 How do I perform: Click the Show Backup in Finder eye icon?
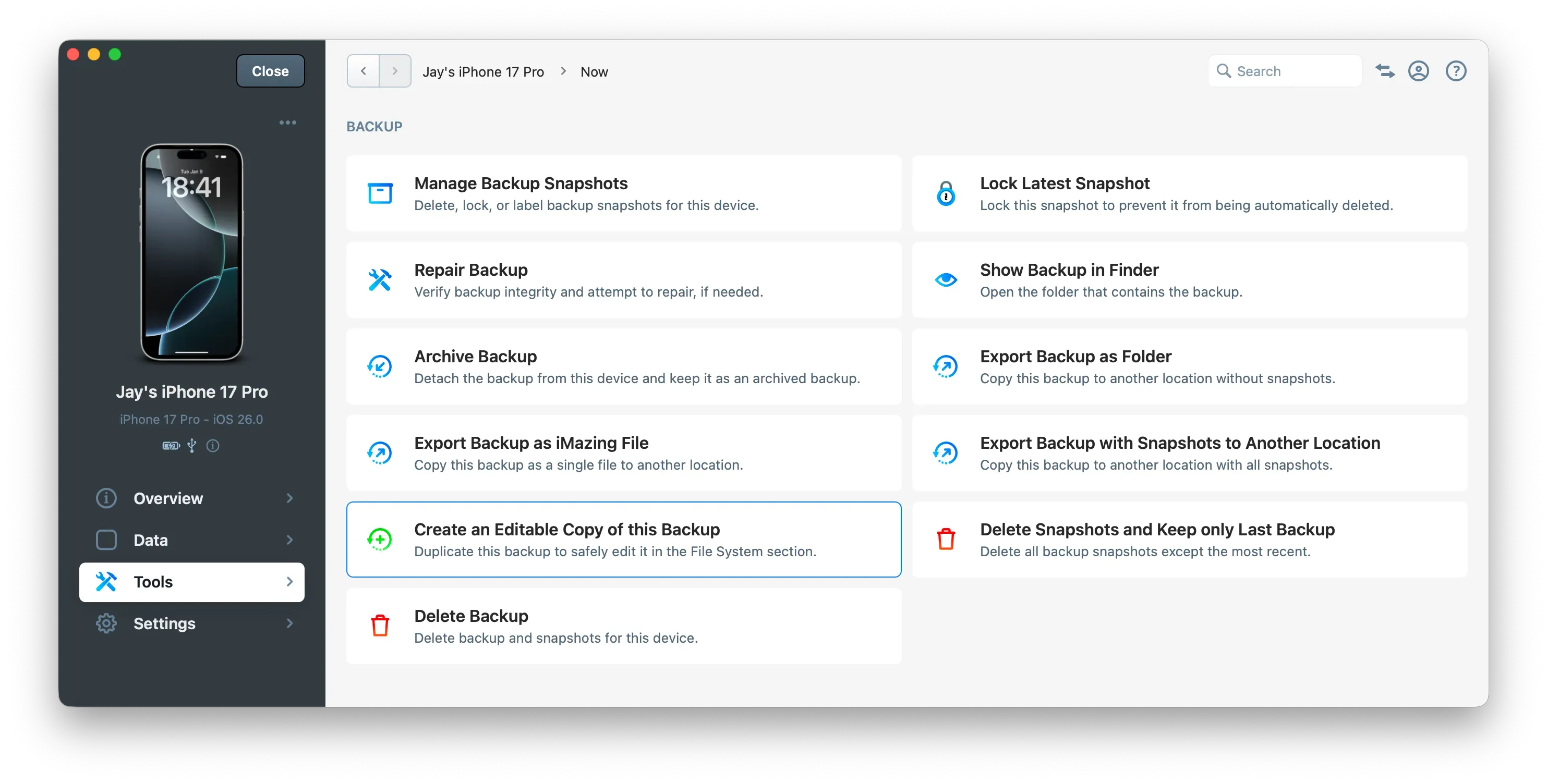point(946,280)
